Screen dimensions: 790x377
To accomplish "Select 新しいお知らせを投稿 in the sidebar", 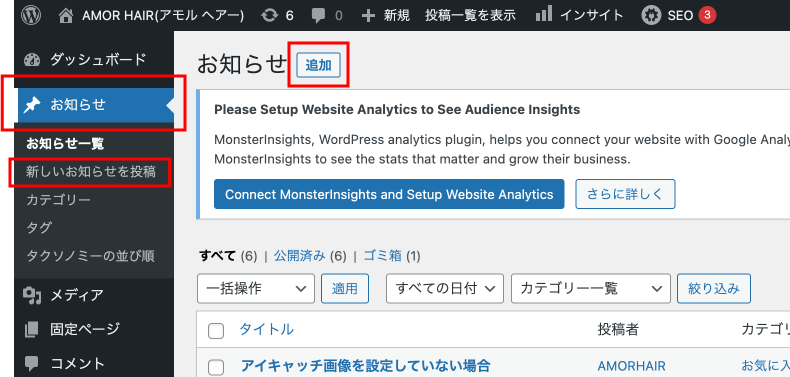I will (91, 172).
